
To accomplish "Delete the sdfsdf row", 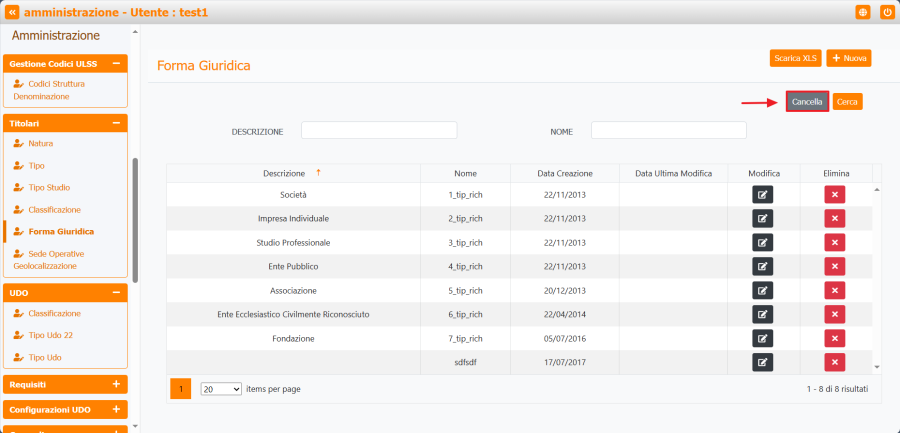I will tap(835, 362).
